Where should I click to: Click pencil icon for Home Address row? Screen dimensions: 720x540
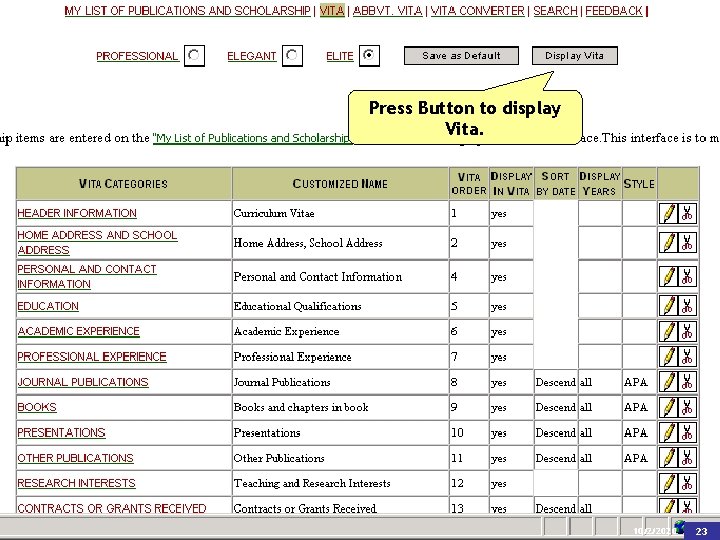coord(668,242)
